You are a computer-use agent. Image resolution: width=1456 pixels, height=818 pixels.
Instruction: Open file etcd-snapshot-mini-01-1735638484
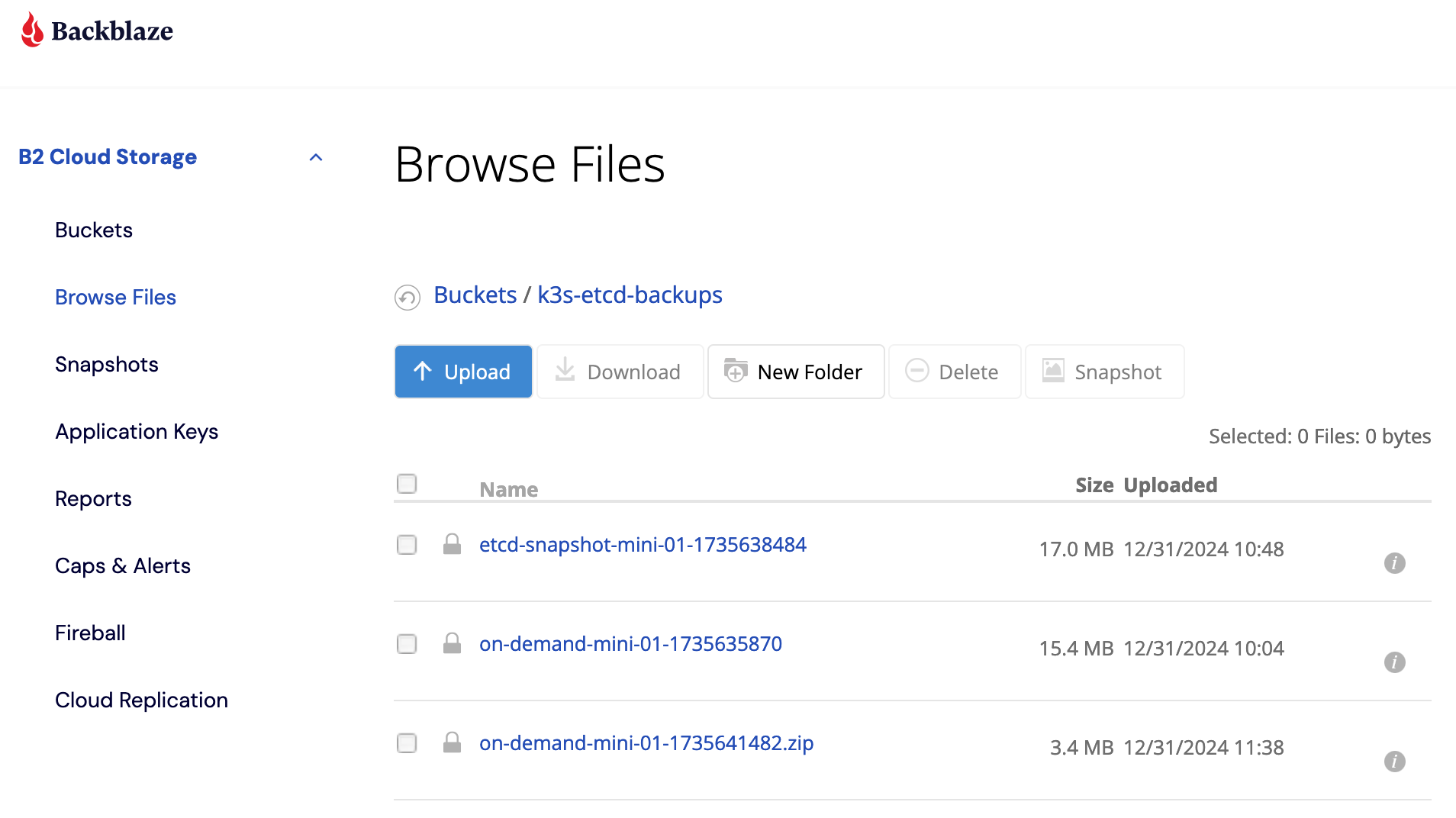click(643, 544)
